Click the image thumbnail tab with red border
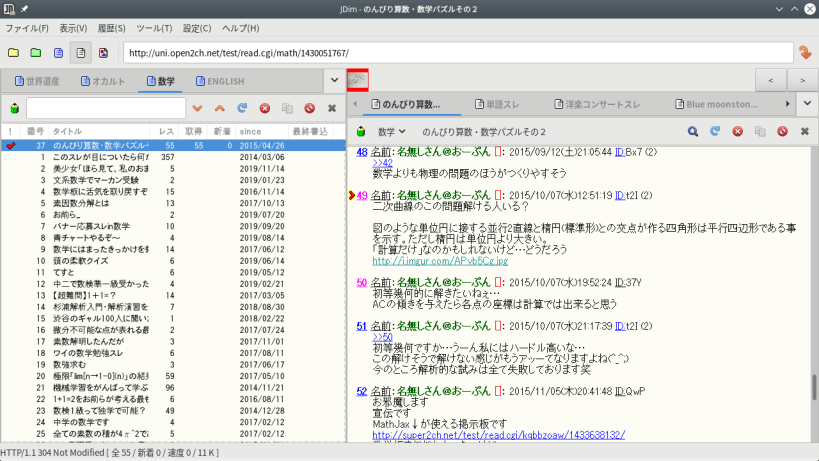The width and height of the screenshot is (819, 461). (358, 80)
